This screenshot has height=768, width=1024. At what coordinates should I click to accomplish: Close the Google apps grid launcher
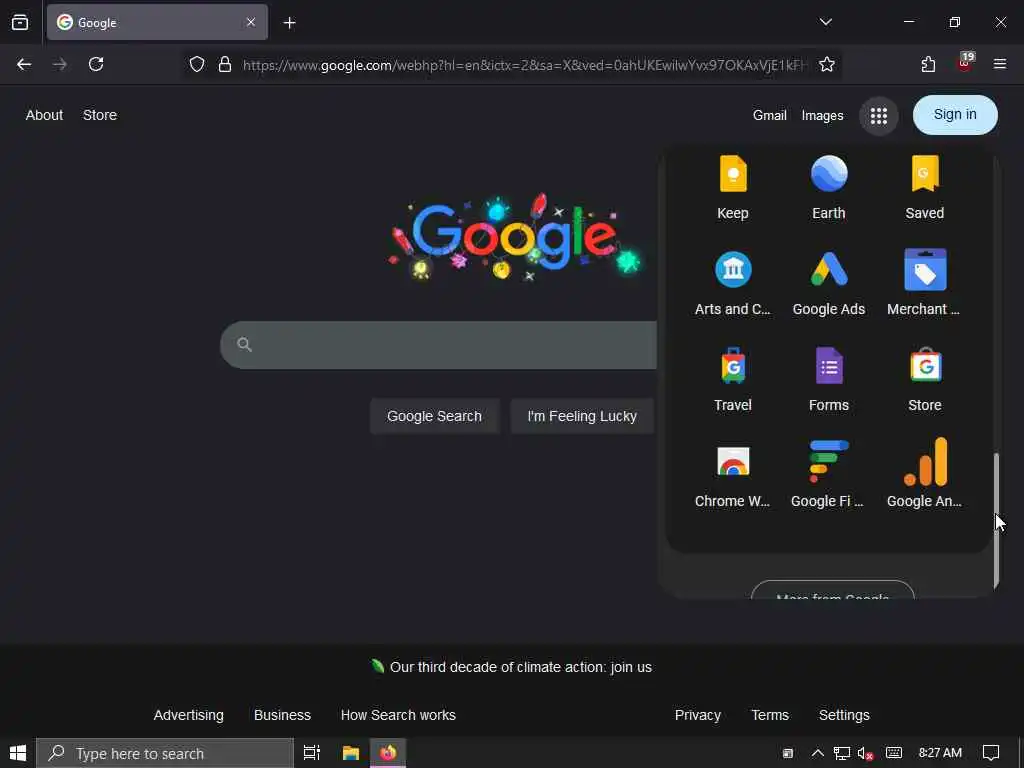pyautogui.click(x=879, y=116)
